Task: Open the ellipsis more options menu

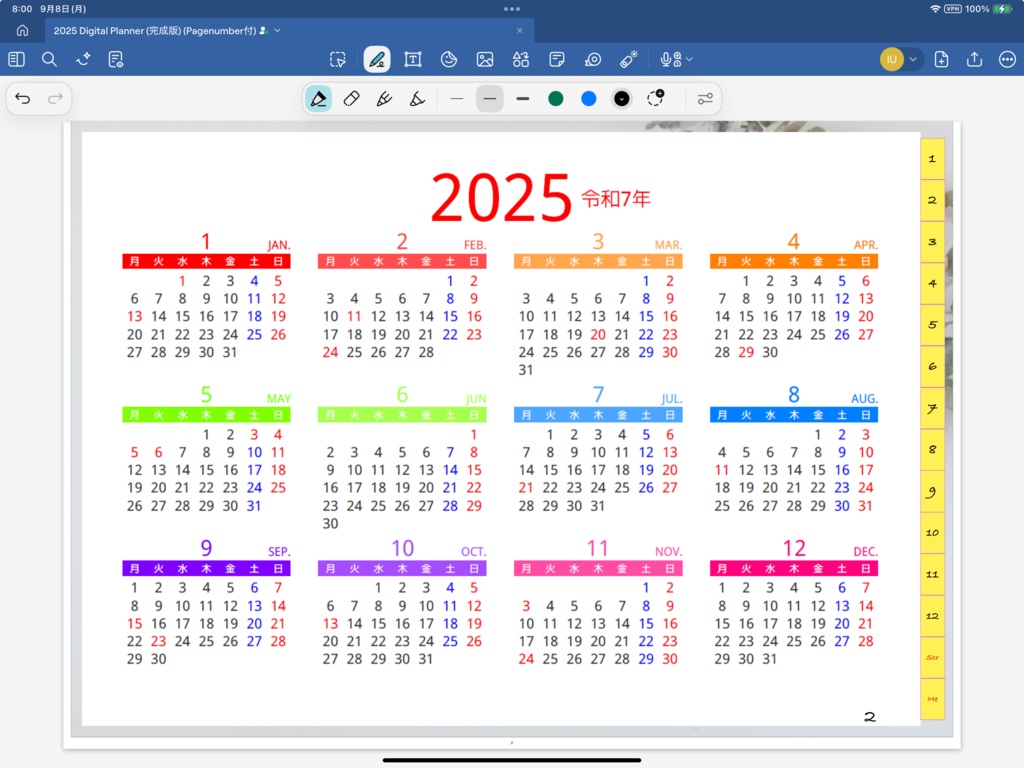Action: click(1007, 59)
